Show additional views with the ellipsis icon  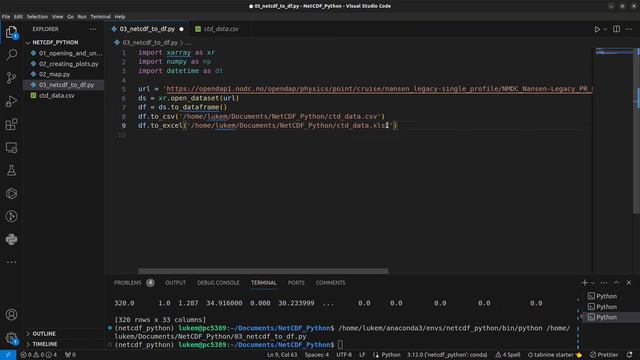pos(11,262)
